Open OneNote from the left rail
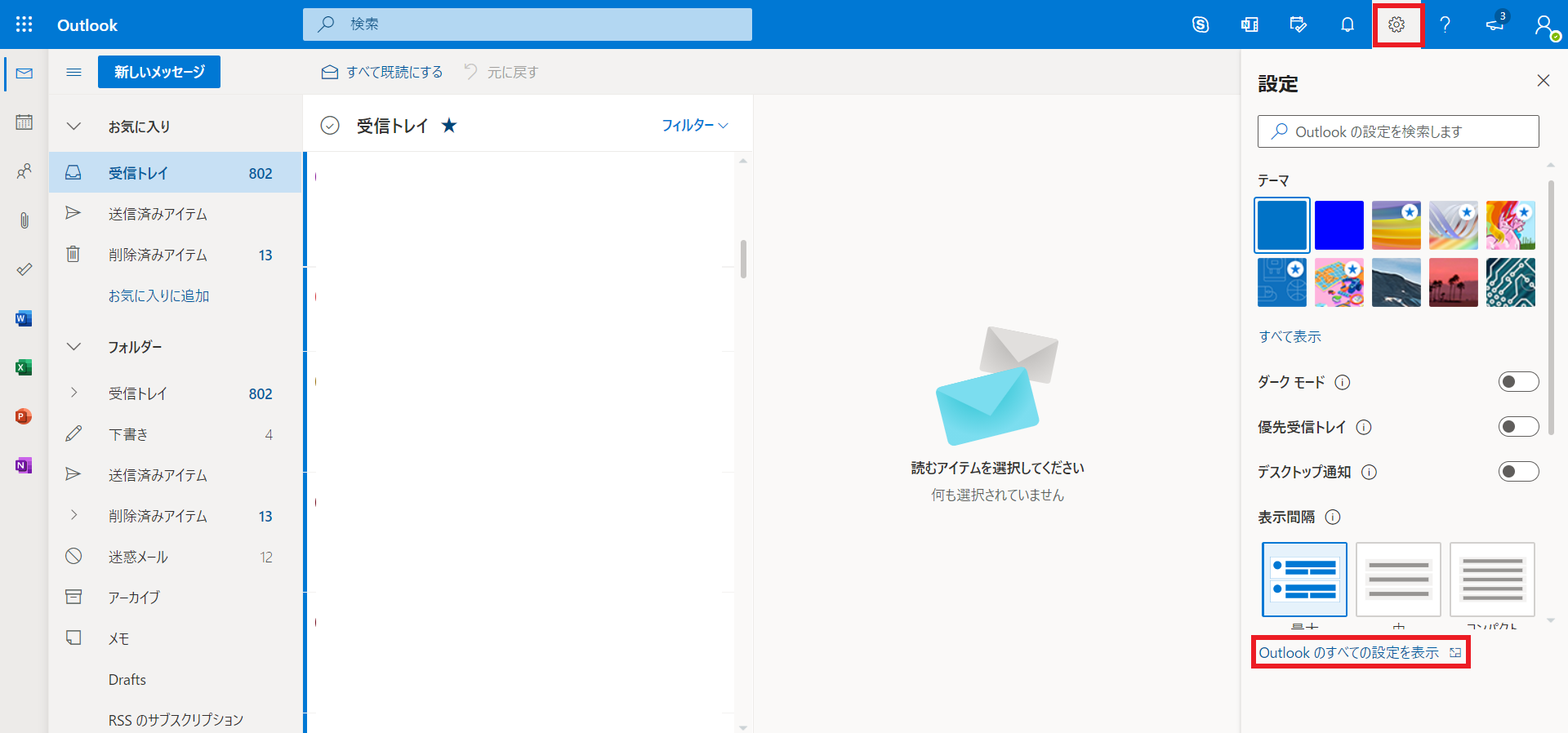This screenshot has height=733, width=1568. coord(24,465)
